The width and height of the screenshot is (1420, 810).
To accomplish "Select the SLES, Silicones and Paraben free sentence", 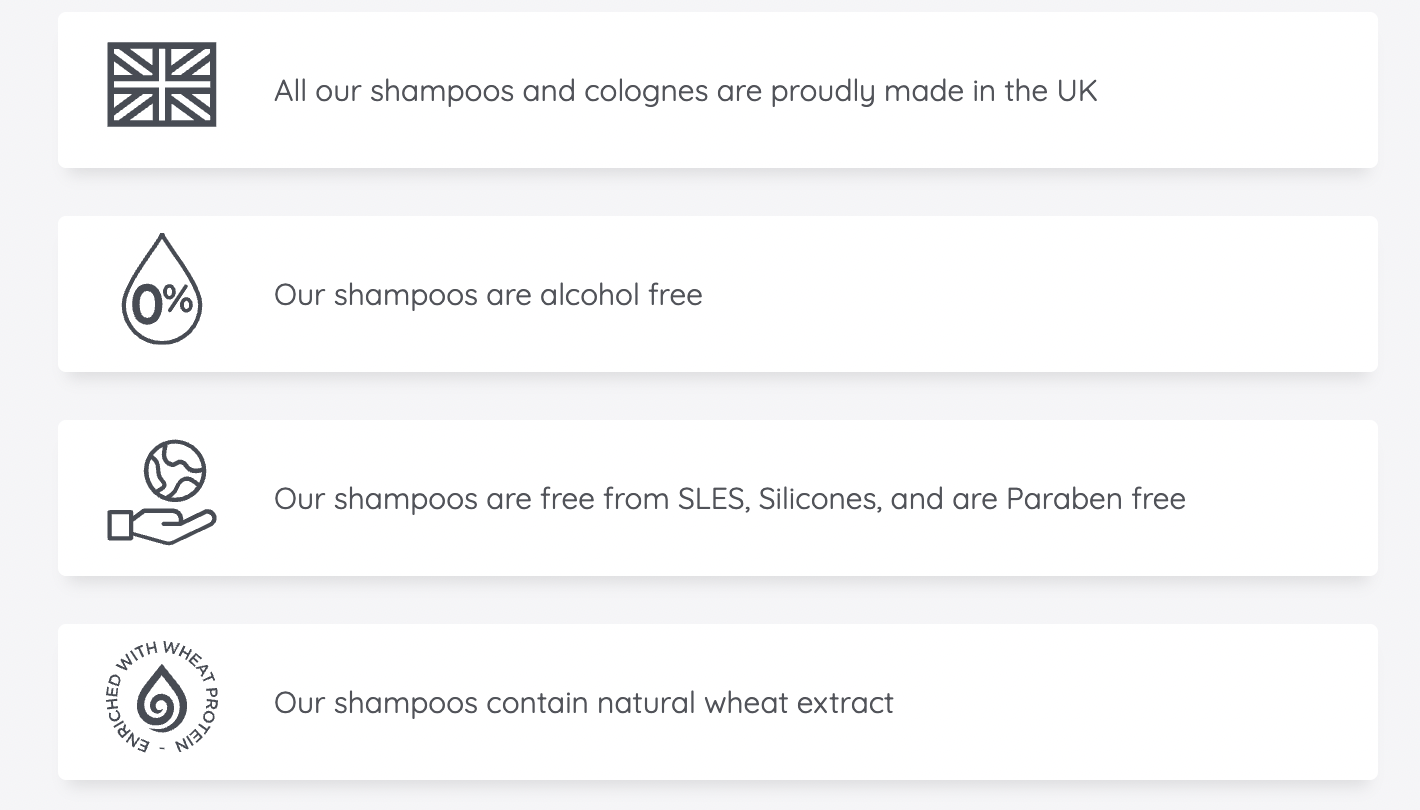I will (730, 499).
